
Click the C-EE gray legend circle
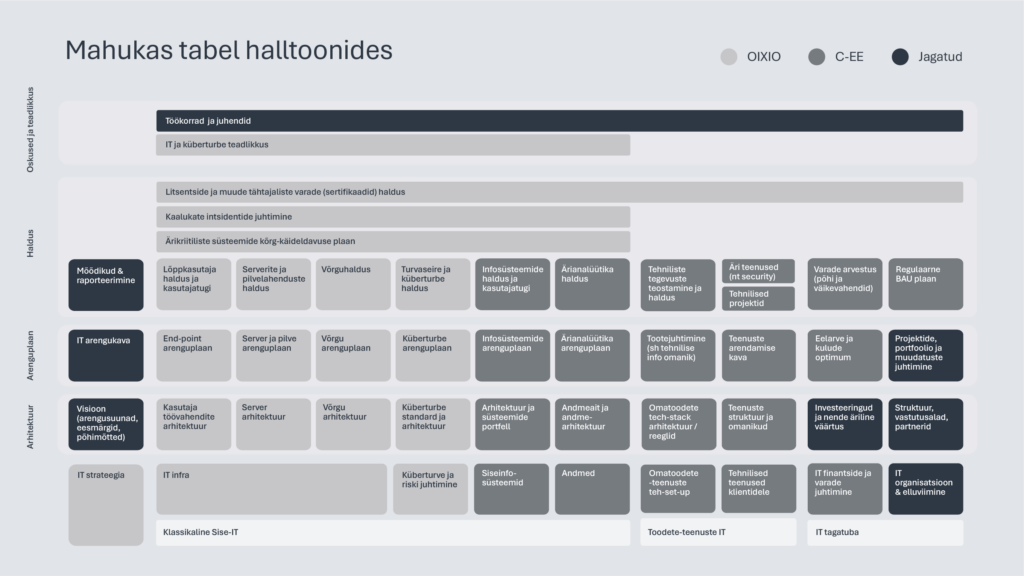pyautogui.click(x=816, y=57)
